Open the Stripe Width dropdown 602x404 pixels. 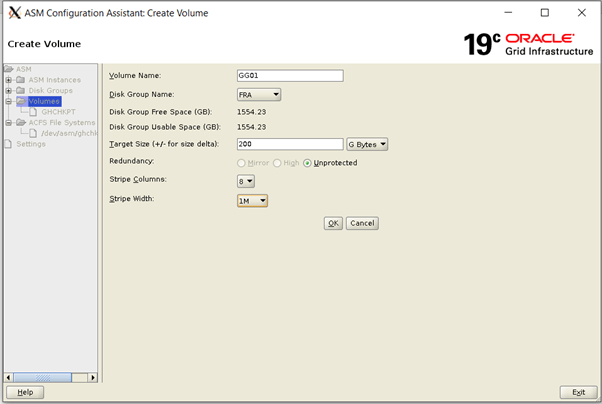[252, 201]
